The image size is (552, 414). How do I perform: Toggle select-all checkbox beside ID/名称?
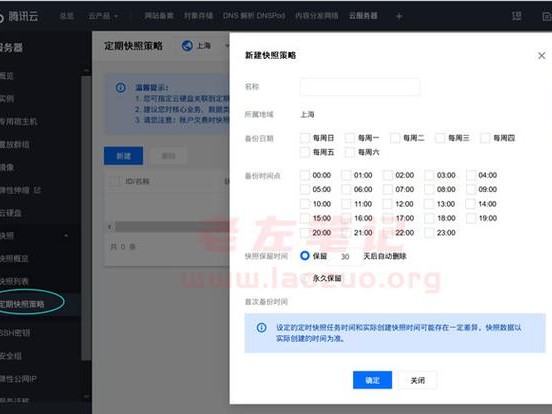coord(114,181)
